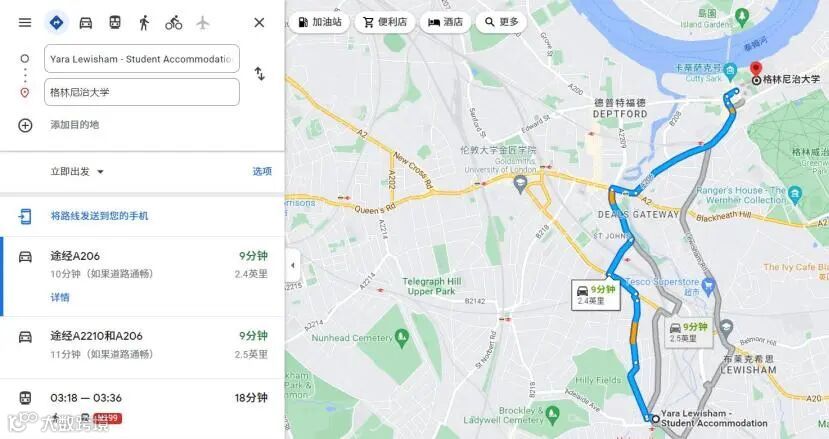Image resolution: width=829 pixels, height=439 pixels.
Task: Select public transit travel mode icon
Action: pos(115,23)
